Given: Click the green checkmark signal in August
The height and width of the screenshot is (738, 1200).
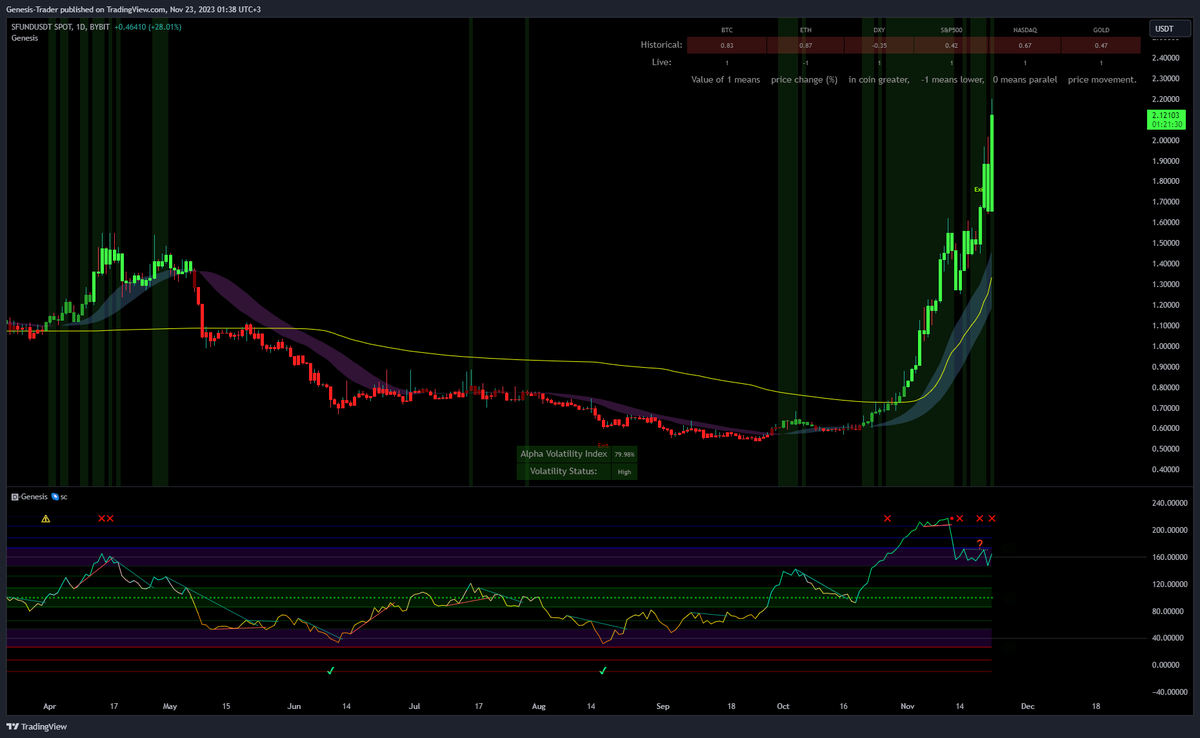Looking at the screenshot, I should [603, 671].
